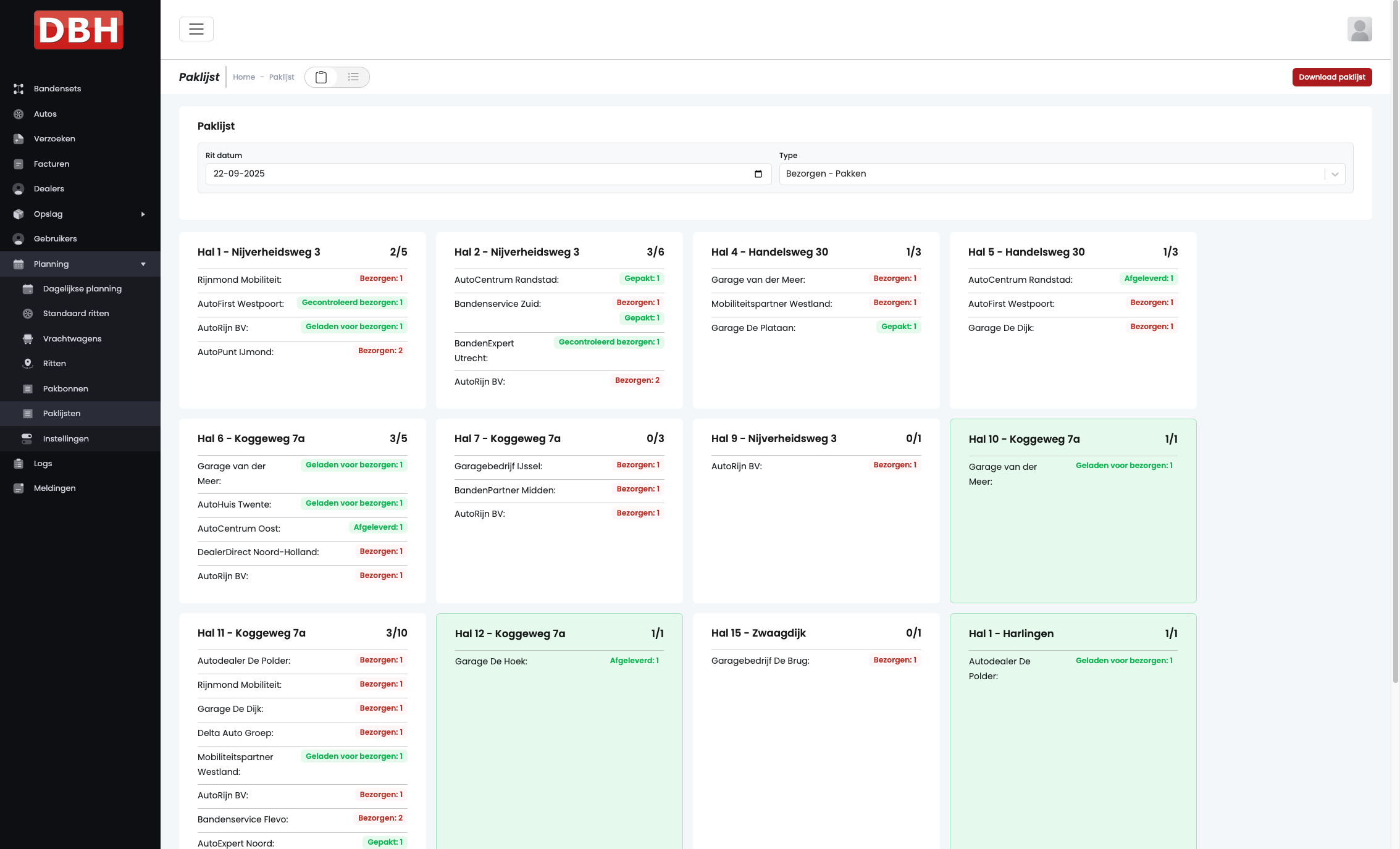Click Download paklijst button

[x=1331, y=77]
